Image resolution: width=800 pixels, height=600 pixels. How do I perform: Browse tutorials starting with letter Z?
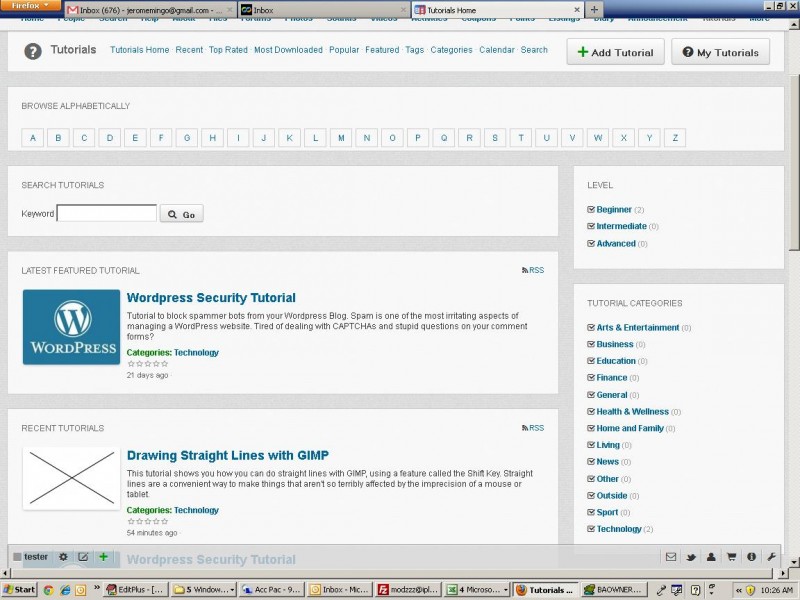[x=675, y=138]
